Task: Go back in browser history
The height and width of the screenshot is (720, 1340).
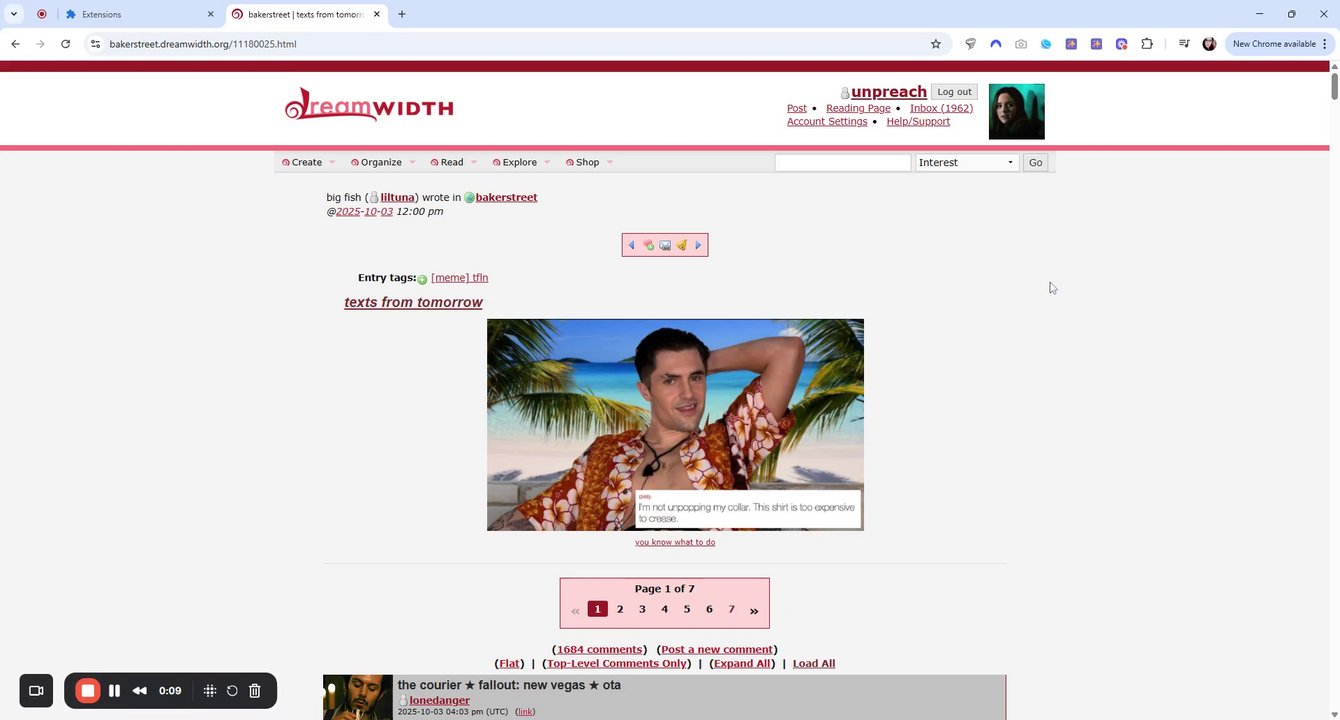Action: pyautogui.click(x=15, y=44)
